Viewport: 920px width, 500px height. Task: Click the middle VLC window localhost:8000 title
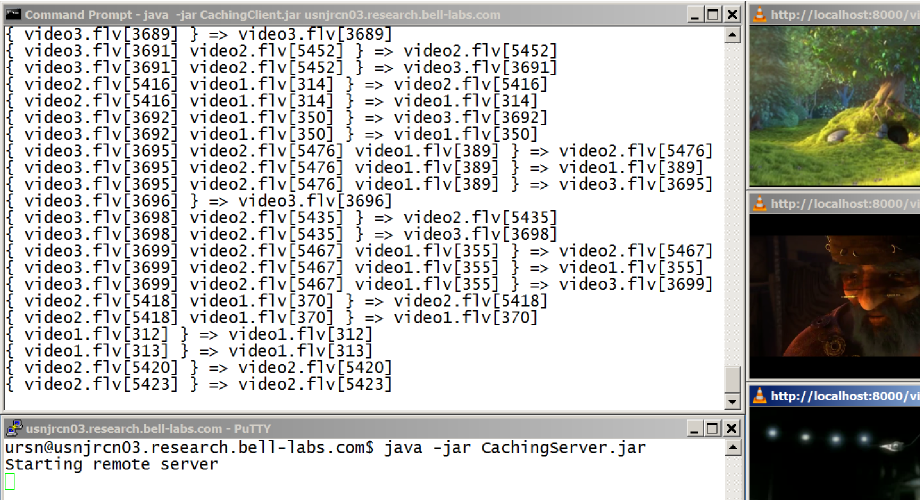(x=845, y=204)
